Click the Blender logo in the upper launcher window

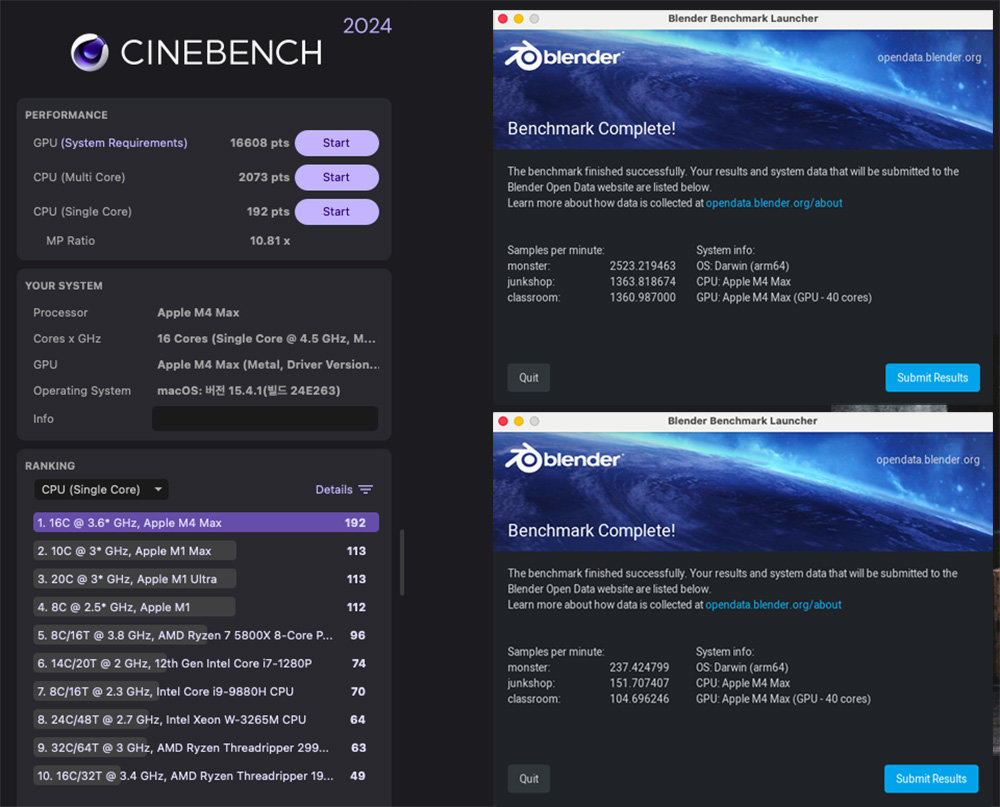[564, 57]
